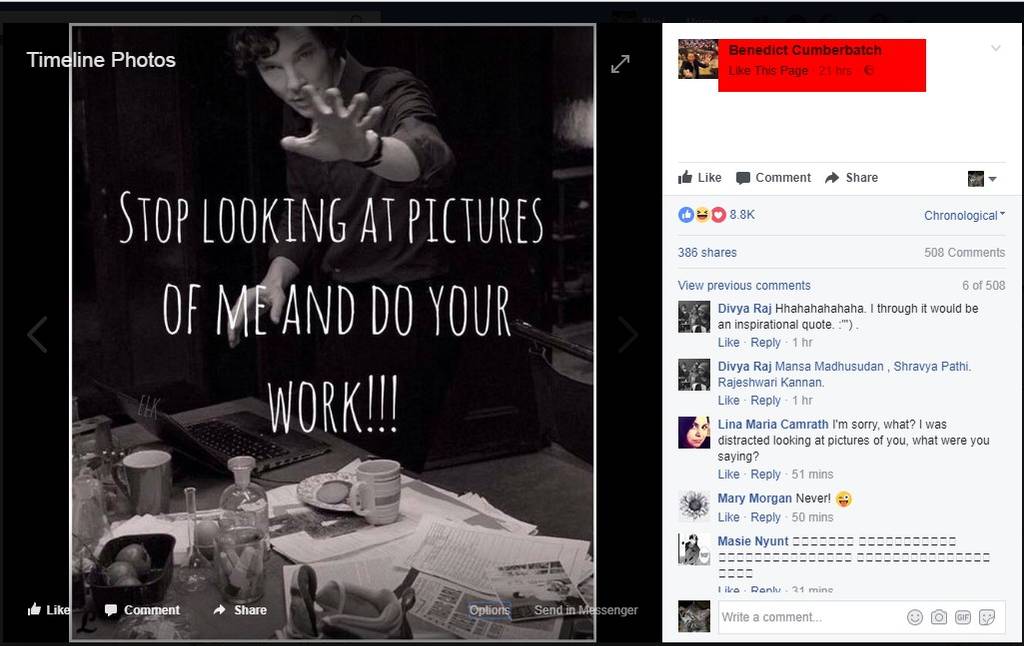Screen dimensions: 1024x646
Task: Open the profile picture identity selector dropdown
Action: click(x=982, y=179)
